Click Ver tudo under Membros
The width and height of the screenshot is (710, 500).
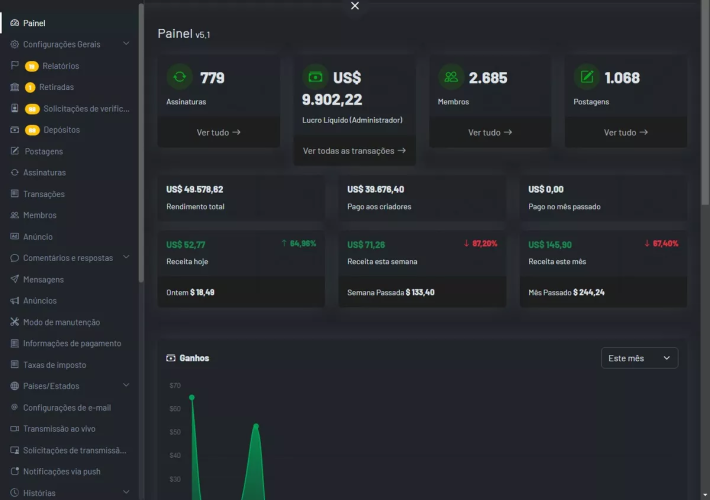pyautogui.click(x=490, y=132)
